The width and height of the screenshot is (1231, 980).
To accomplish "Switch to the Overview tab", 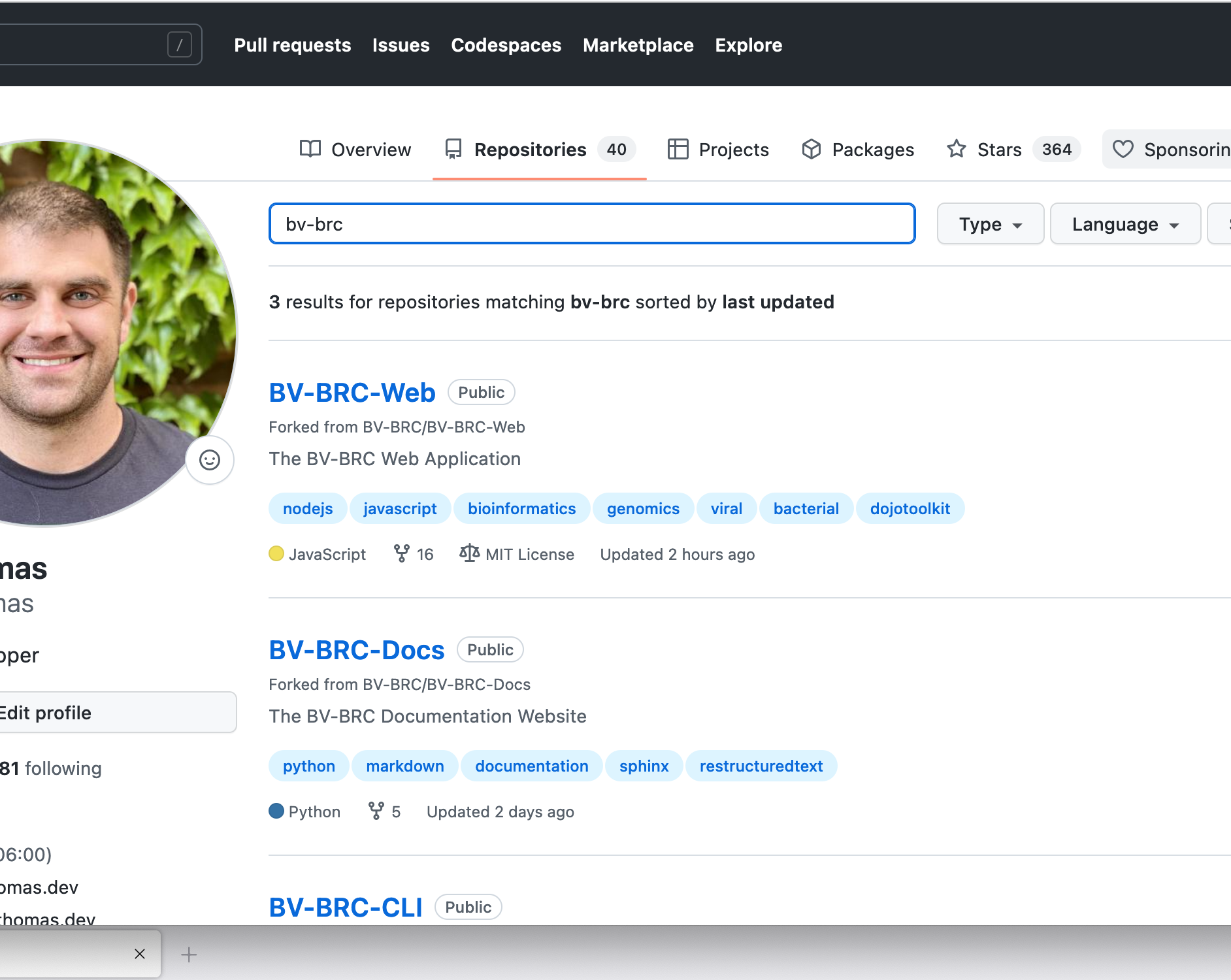I will click(x=355, y=150).
